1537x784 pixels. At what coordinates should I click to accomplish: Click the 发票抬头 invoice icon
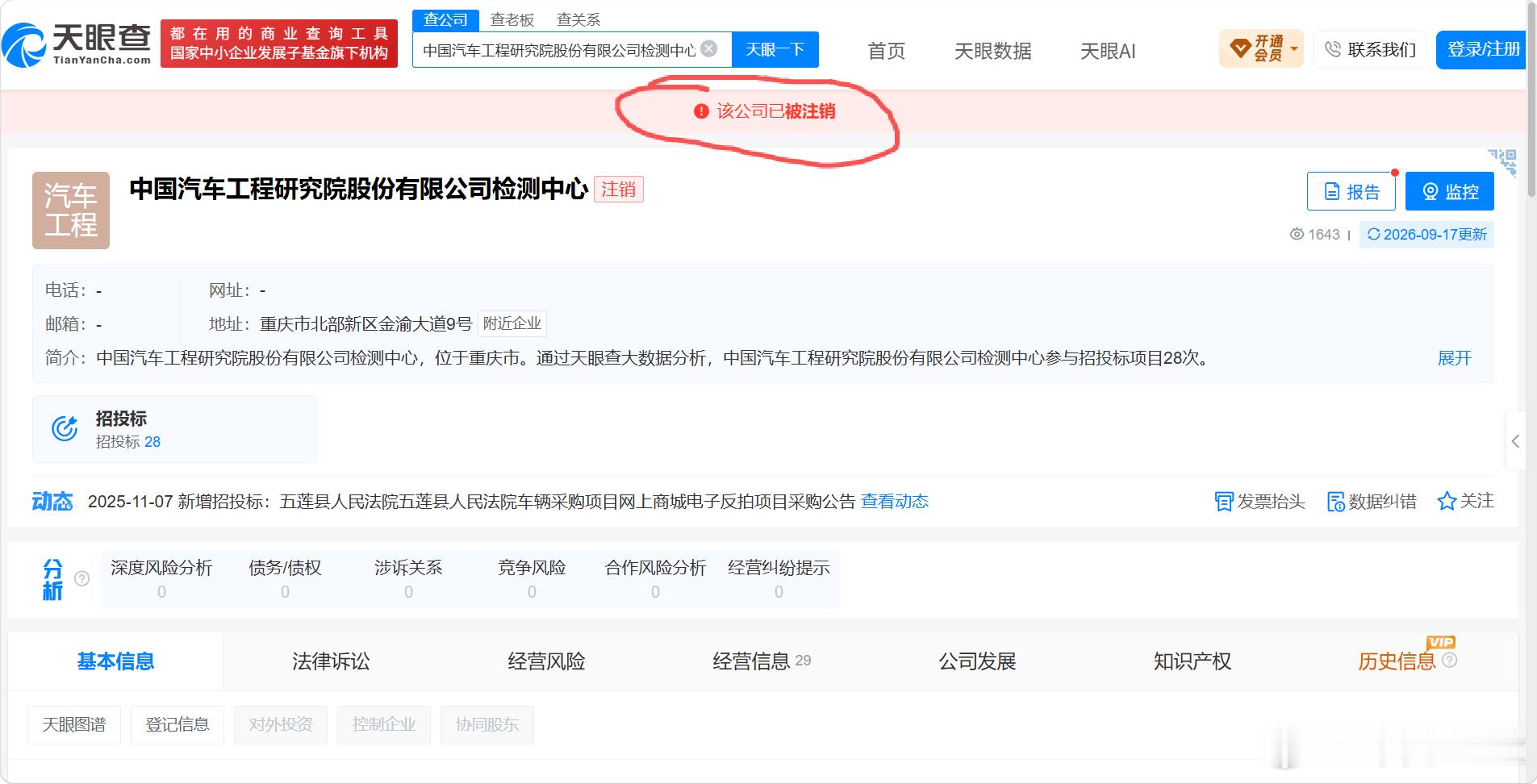tap(1224, 502)
